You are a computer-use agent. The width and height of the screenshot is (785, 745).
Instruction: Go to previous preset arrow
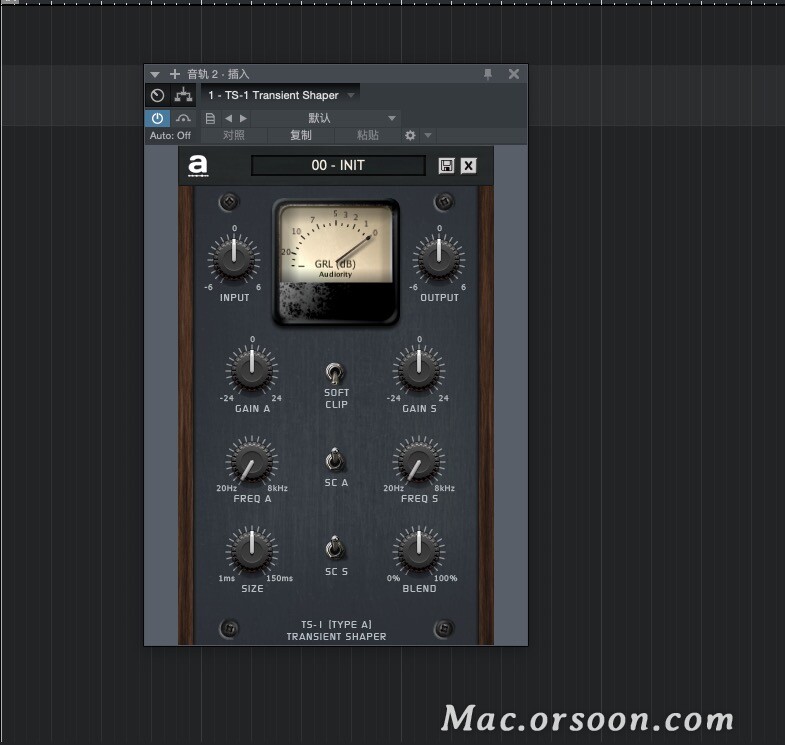[x=229, y=119]
